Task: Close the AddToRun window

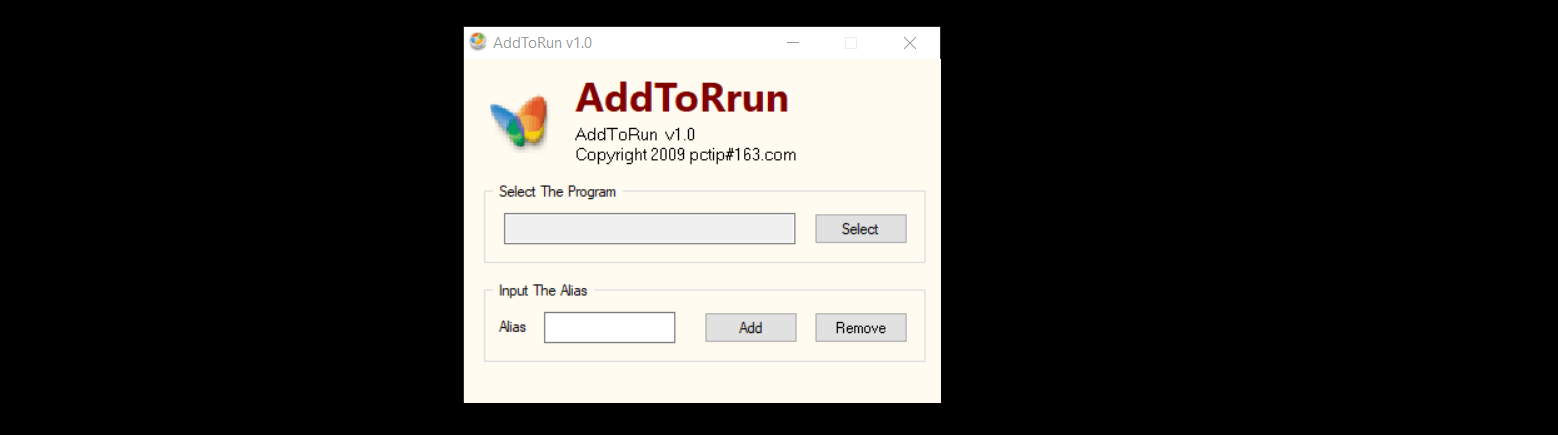Action: coord(909,43)
